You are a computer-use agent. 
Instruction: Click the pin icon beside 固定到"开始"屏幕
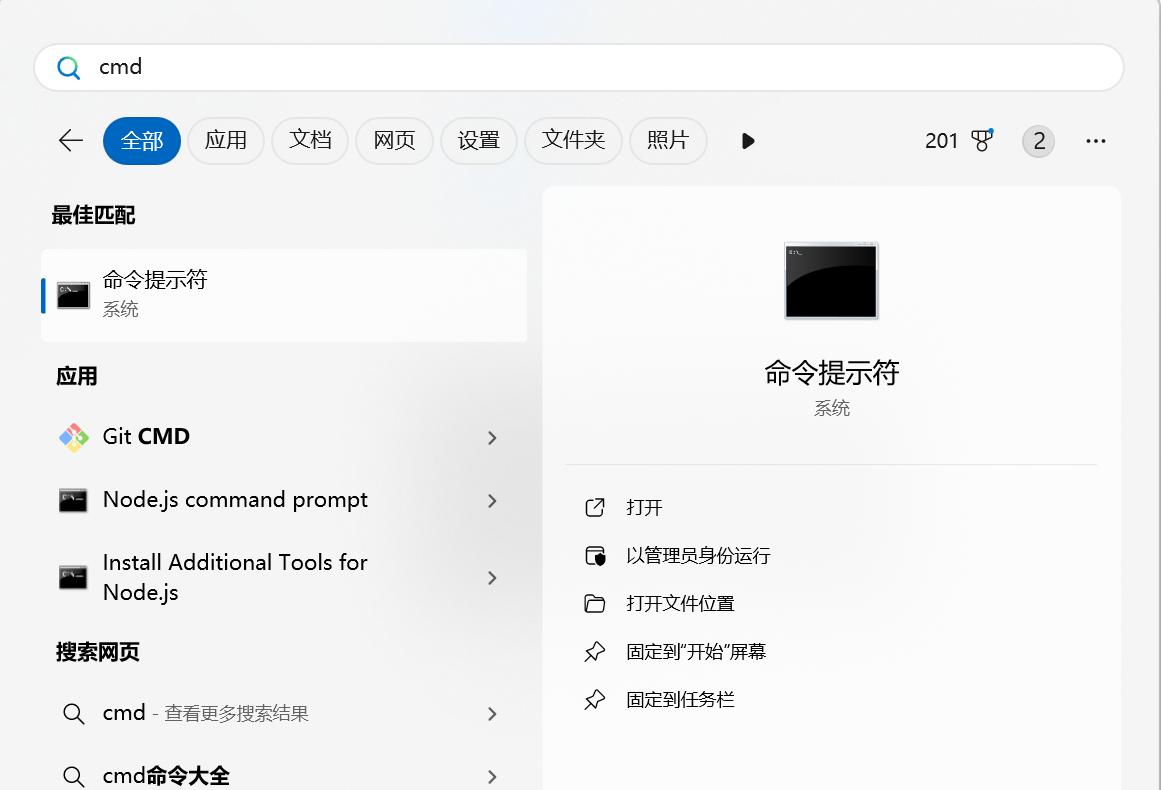(595, 652)
